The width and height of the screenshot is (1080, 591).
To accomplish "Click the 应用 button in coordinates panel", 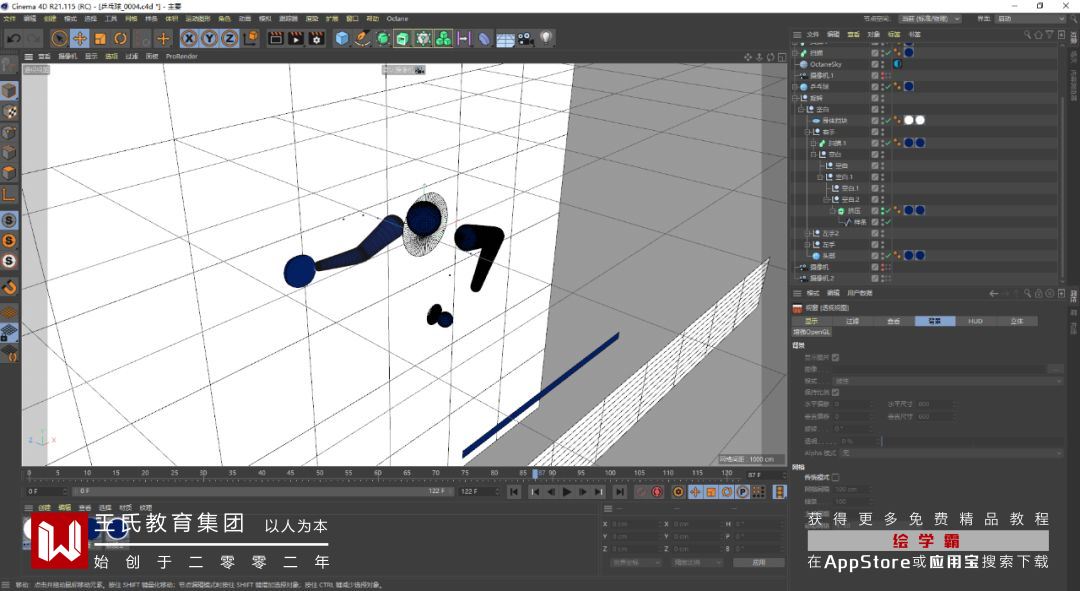I will tap(758, 562).
